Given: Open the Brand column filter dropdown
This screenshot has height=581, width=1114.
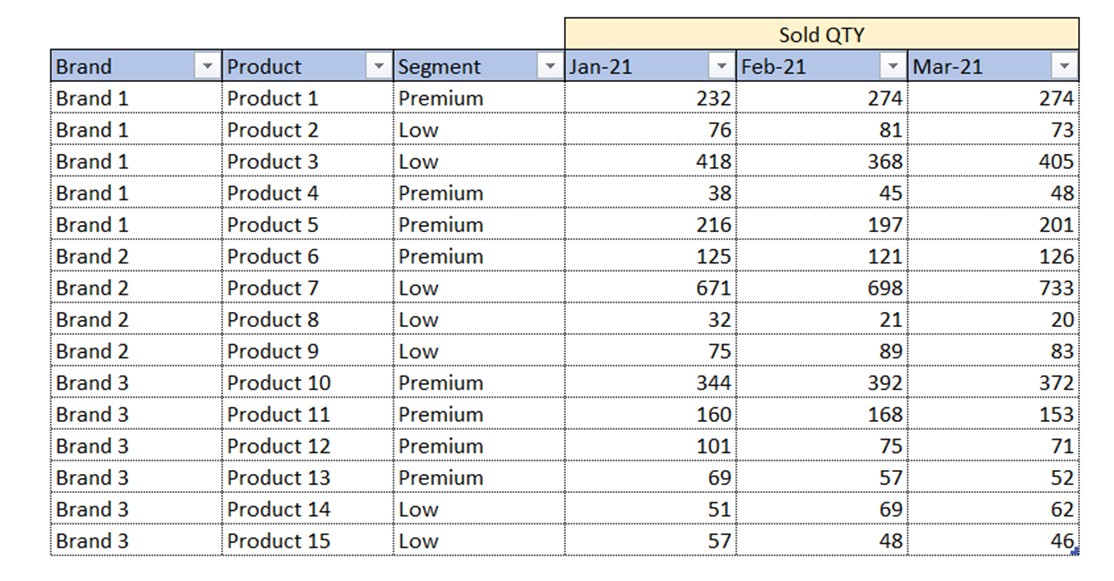Looking at the screenshot, I should pos(207,66).
